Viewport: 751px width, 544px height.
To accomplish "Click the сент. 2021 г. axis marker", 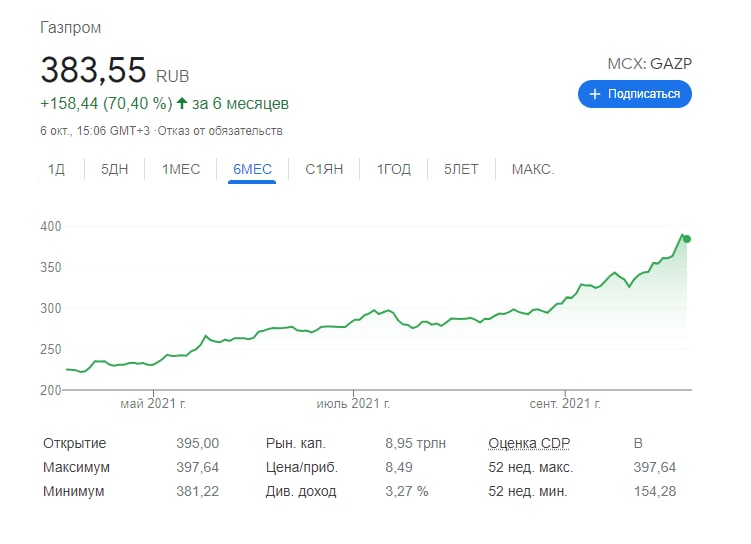I will point(565,404).
